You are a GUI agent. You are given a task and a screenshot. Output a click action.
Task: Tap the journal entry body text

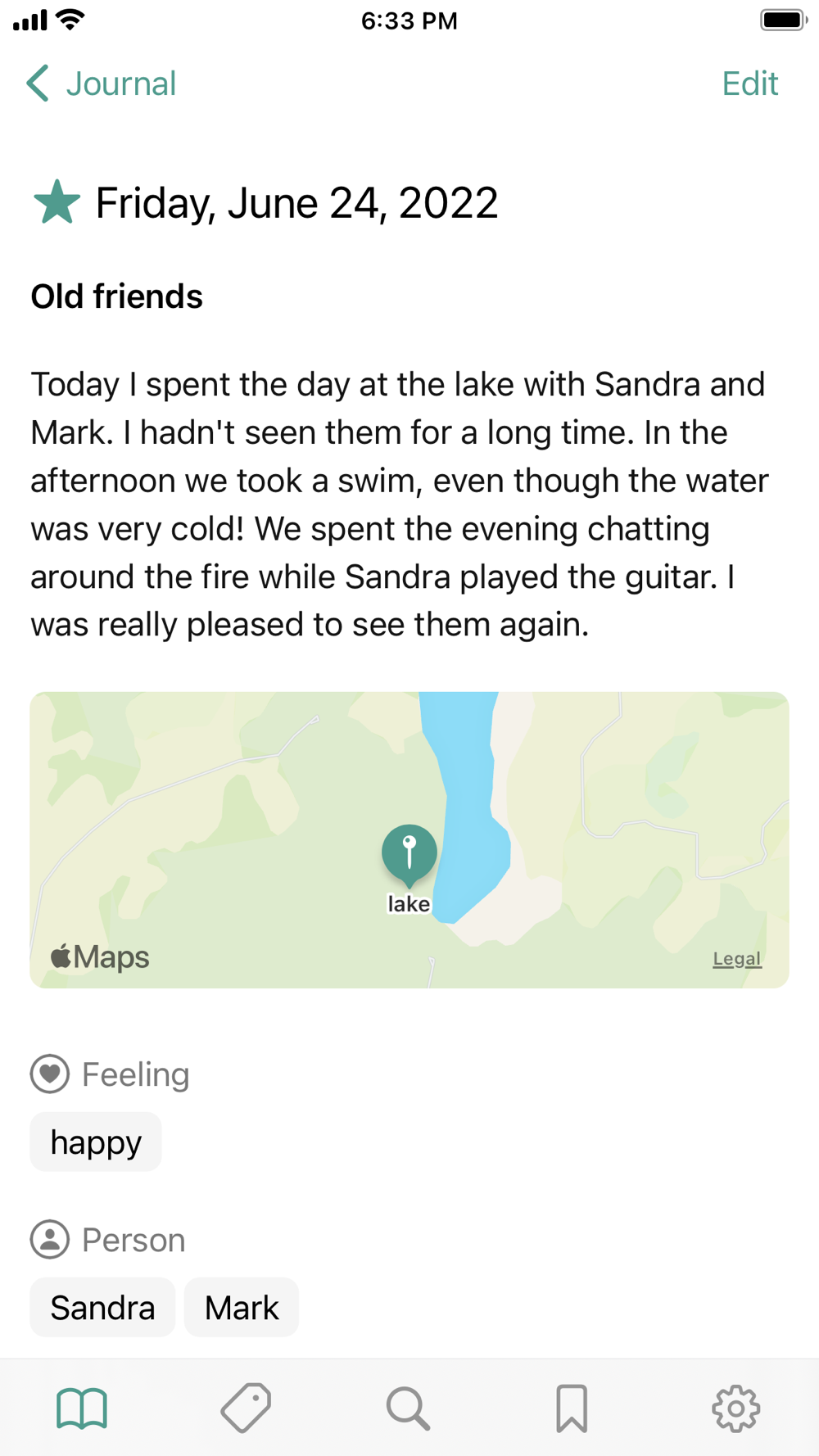(x=400, y=504)
